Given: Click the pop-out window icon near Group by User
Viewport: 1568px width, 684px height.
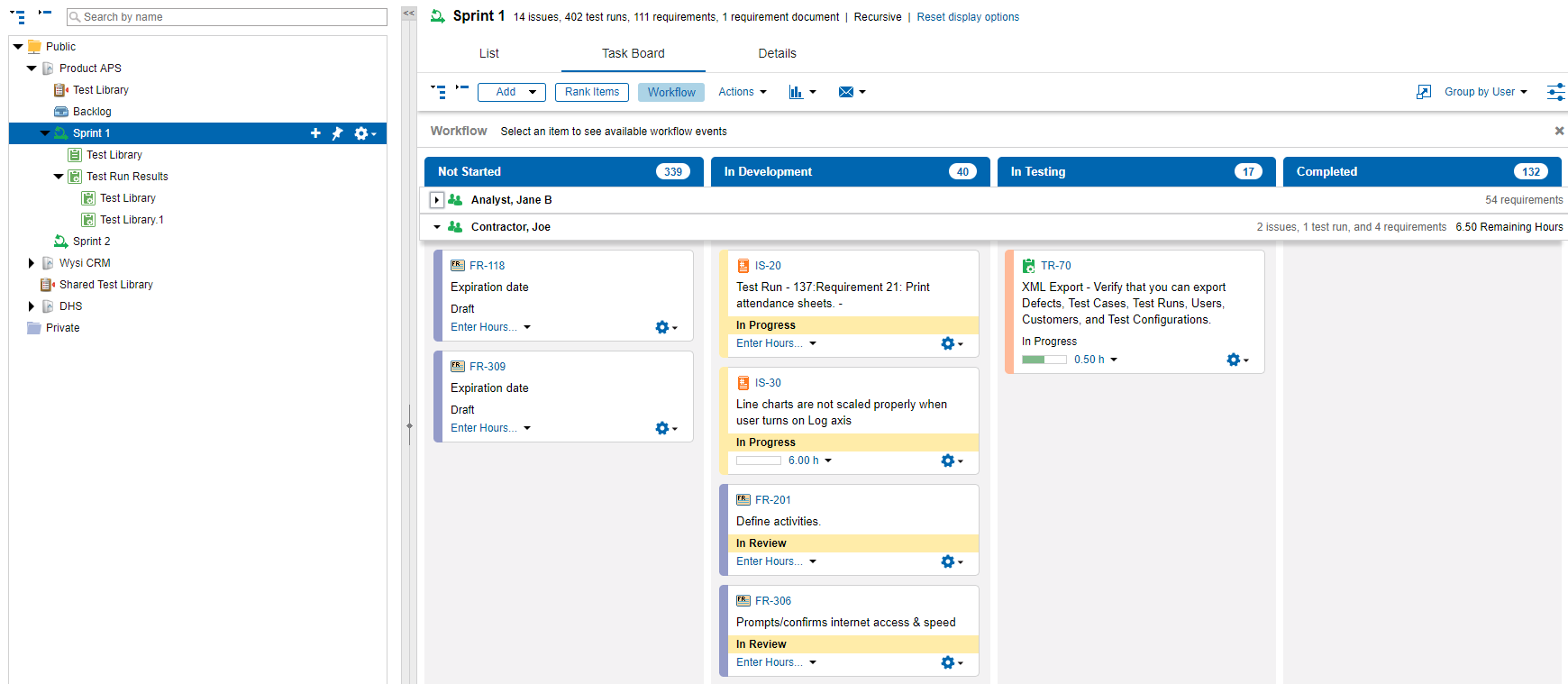Looking at the screenshot, I should click(1424, 92).
